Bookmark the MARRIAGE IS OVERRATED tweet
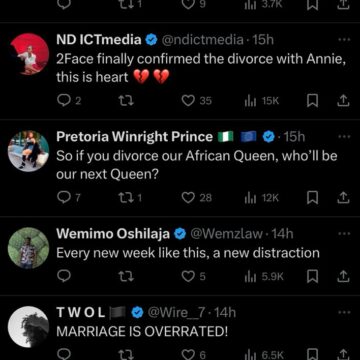This screenshot has height=360, width=360. coord(312,354)
